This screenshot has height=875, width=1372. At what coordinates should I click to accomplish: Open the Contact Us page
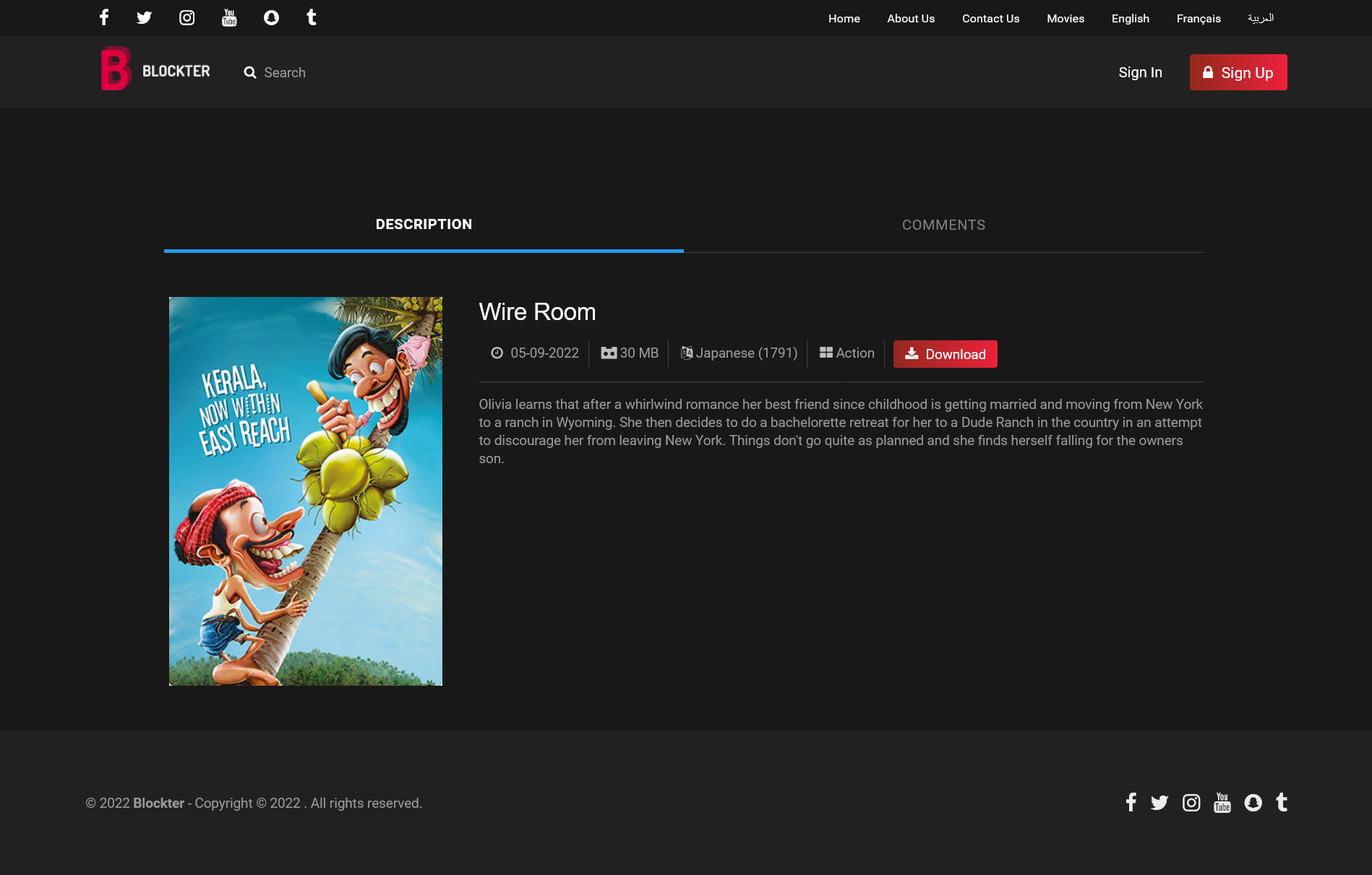(x=991, y=18)
